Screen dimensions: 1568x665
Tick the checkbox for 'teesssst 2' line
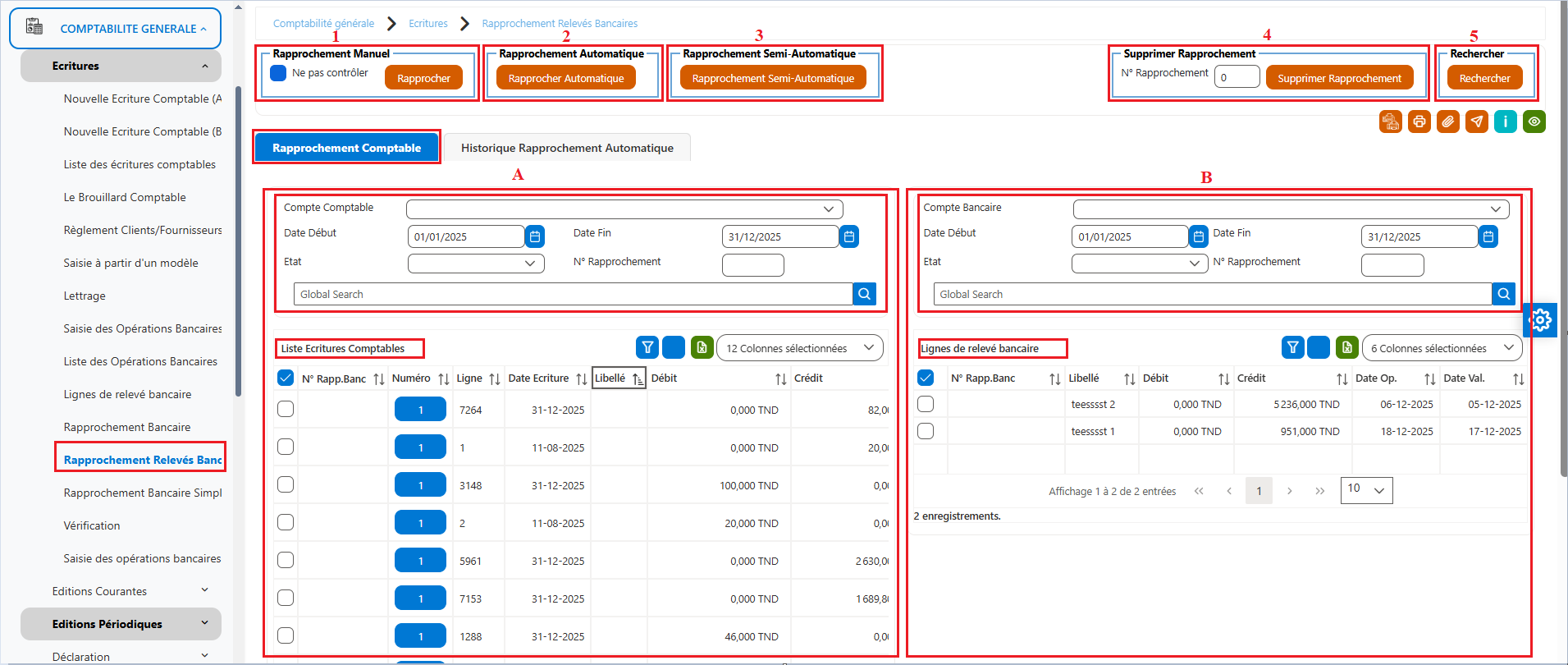(x=926, y=404)
